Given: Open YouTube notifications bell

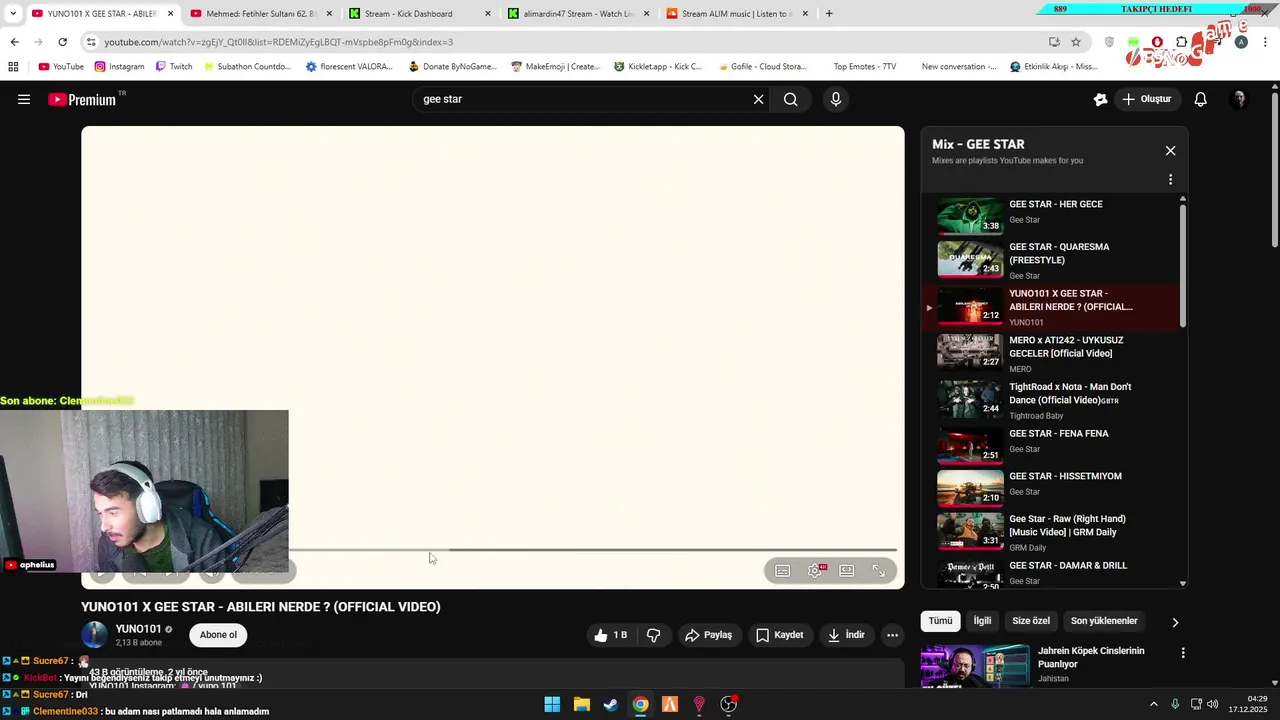Looking at the screenshot, I should point(1201,99).
